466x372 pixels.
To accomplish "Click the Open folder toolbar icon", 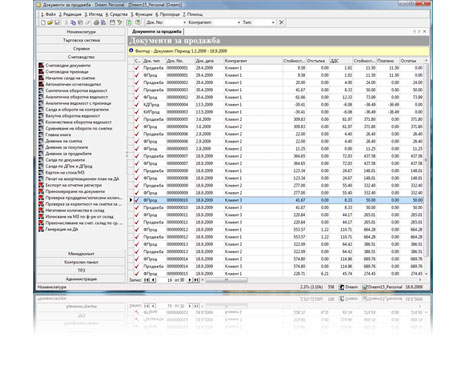I will (x=50, y=23).
